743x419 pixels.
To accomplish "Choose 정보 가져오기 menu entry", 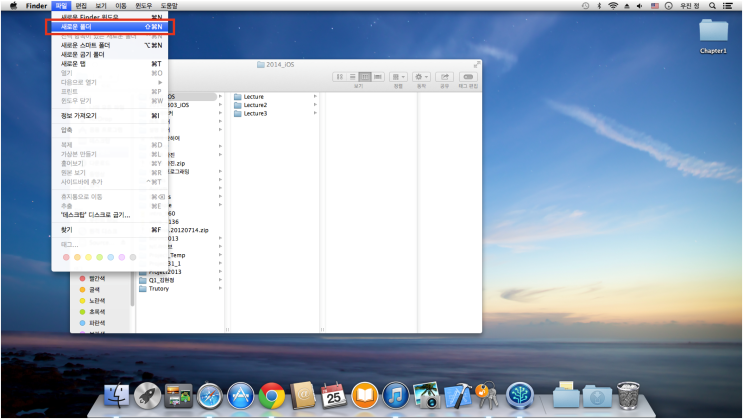I will click(x=109, y=116).
